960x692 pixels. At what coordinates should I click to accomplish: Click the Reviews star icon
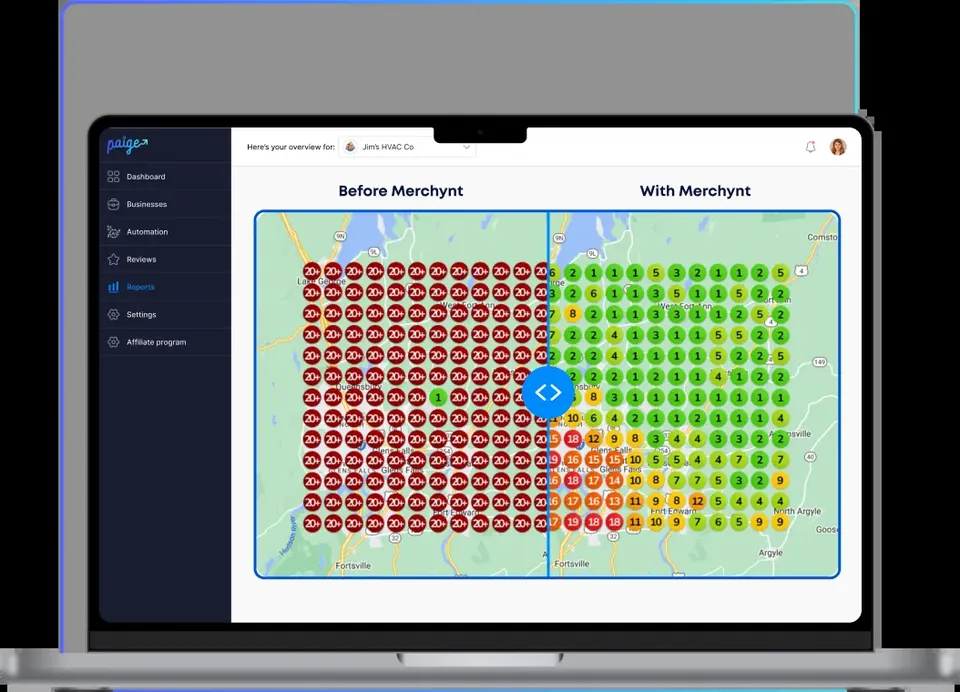click(x=113, y=259)
